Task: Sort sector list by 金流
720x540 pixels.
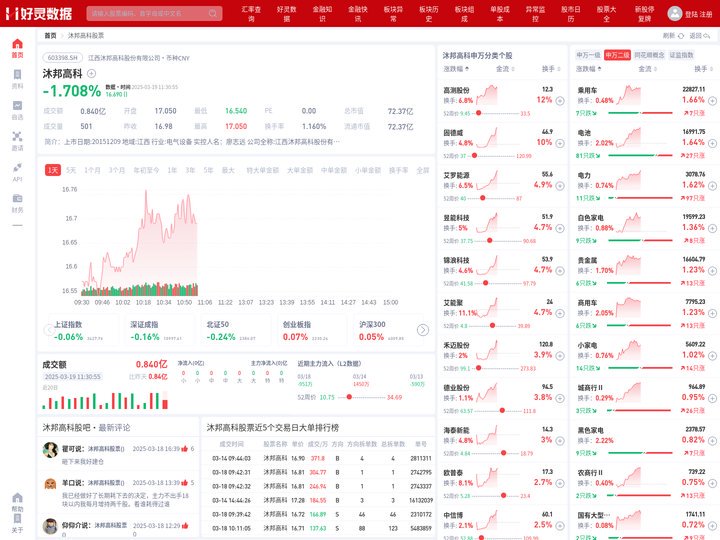Action: click(647, 69)
